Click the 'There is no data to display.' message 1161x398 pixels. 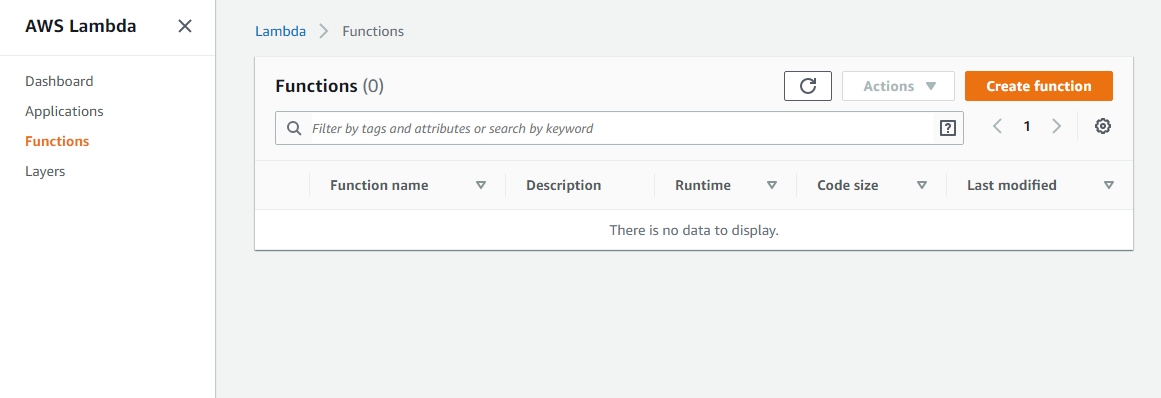point(694,230)
